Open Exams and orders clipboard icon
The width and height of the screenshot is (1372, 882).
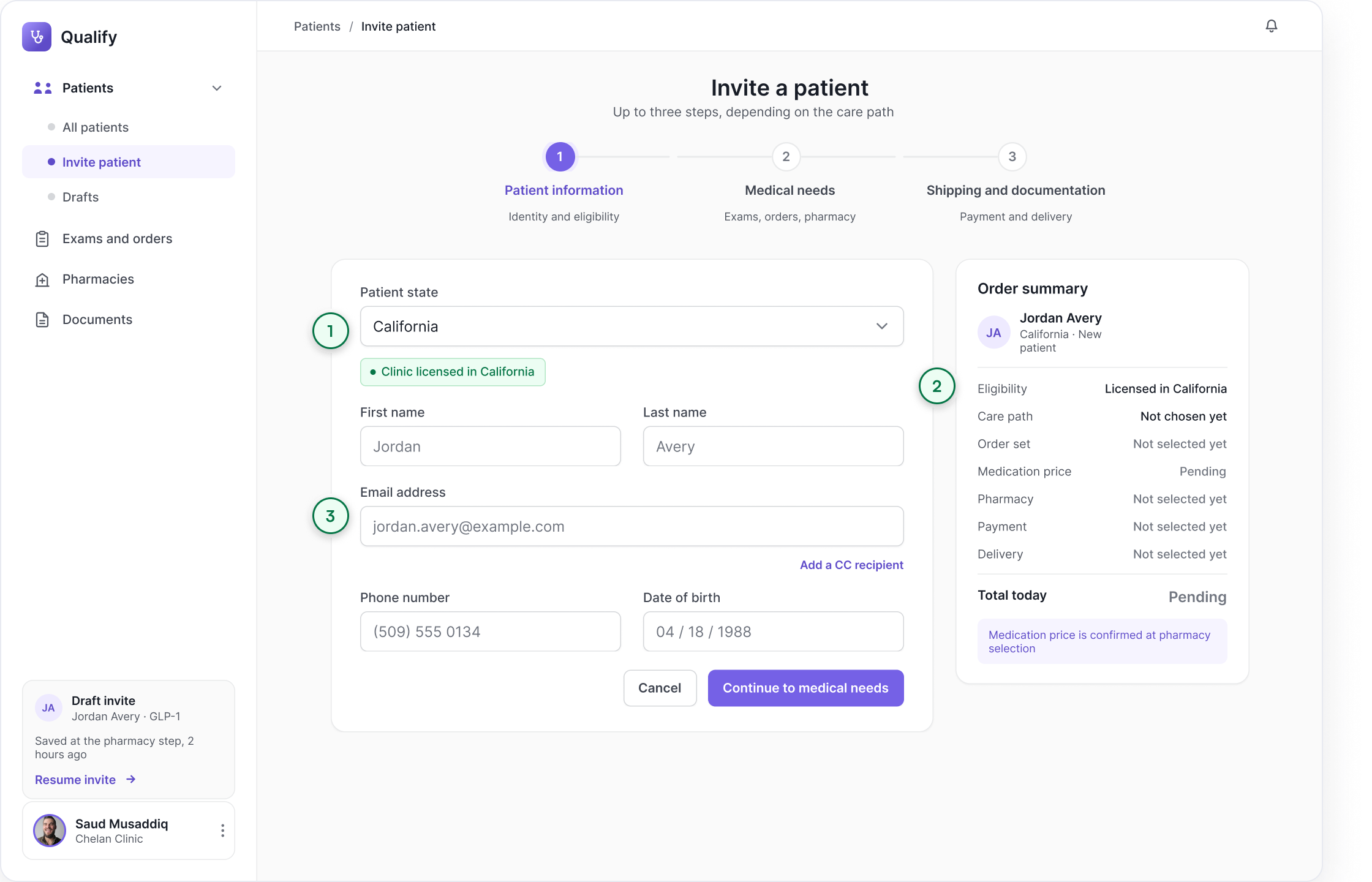42,239
